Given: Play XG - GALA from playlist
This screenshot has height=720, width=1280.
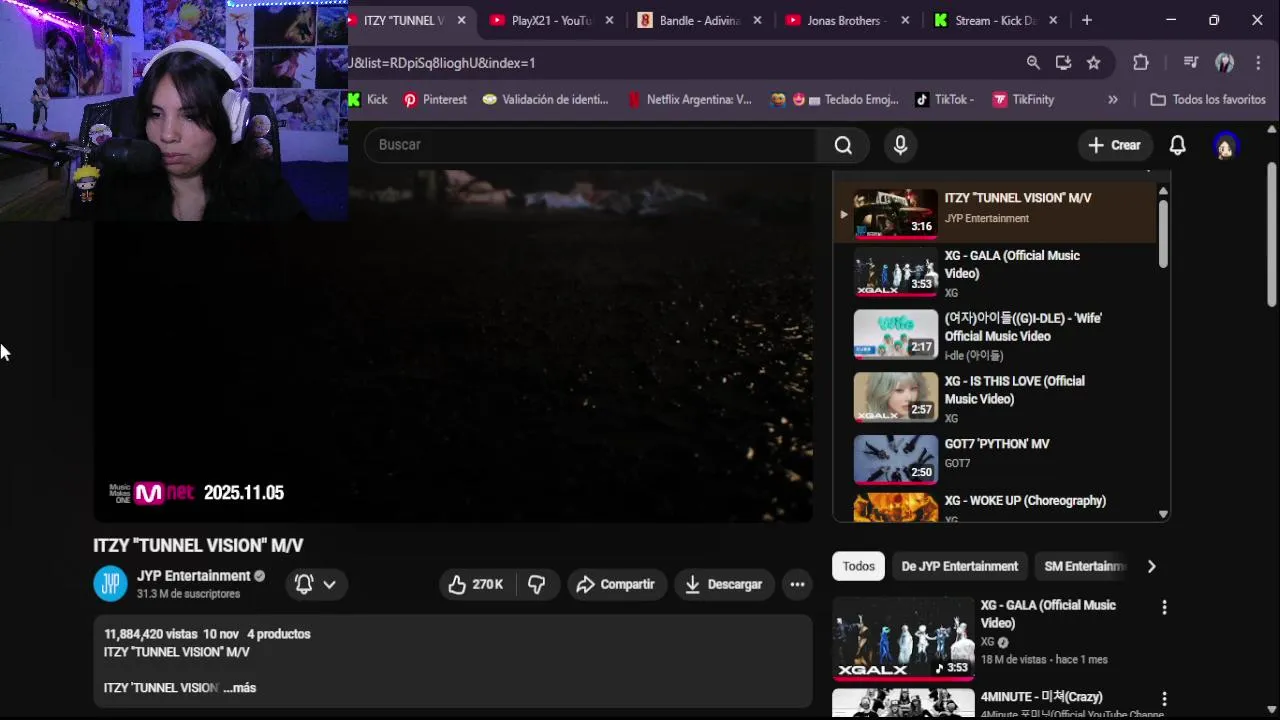Looking at the screenshot, I should pos(995,274).
